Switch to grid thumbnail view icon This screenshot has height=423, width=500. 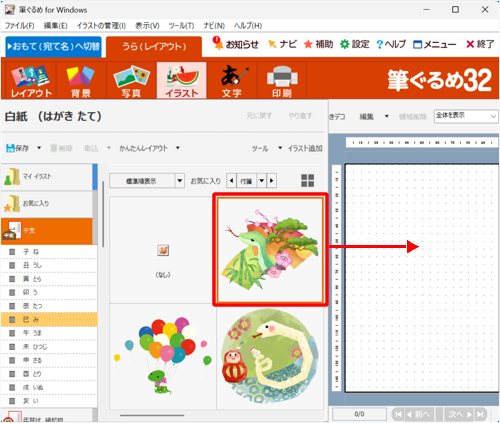point(307,181)
